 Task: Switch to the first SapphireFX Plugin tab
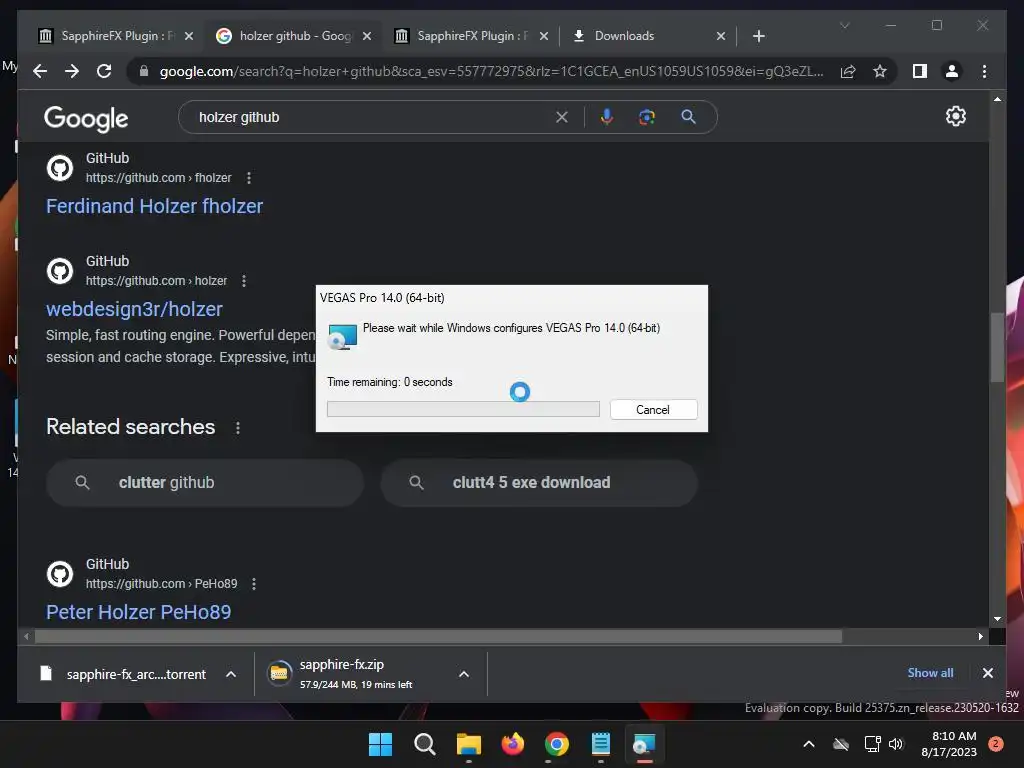click(116, 36)
